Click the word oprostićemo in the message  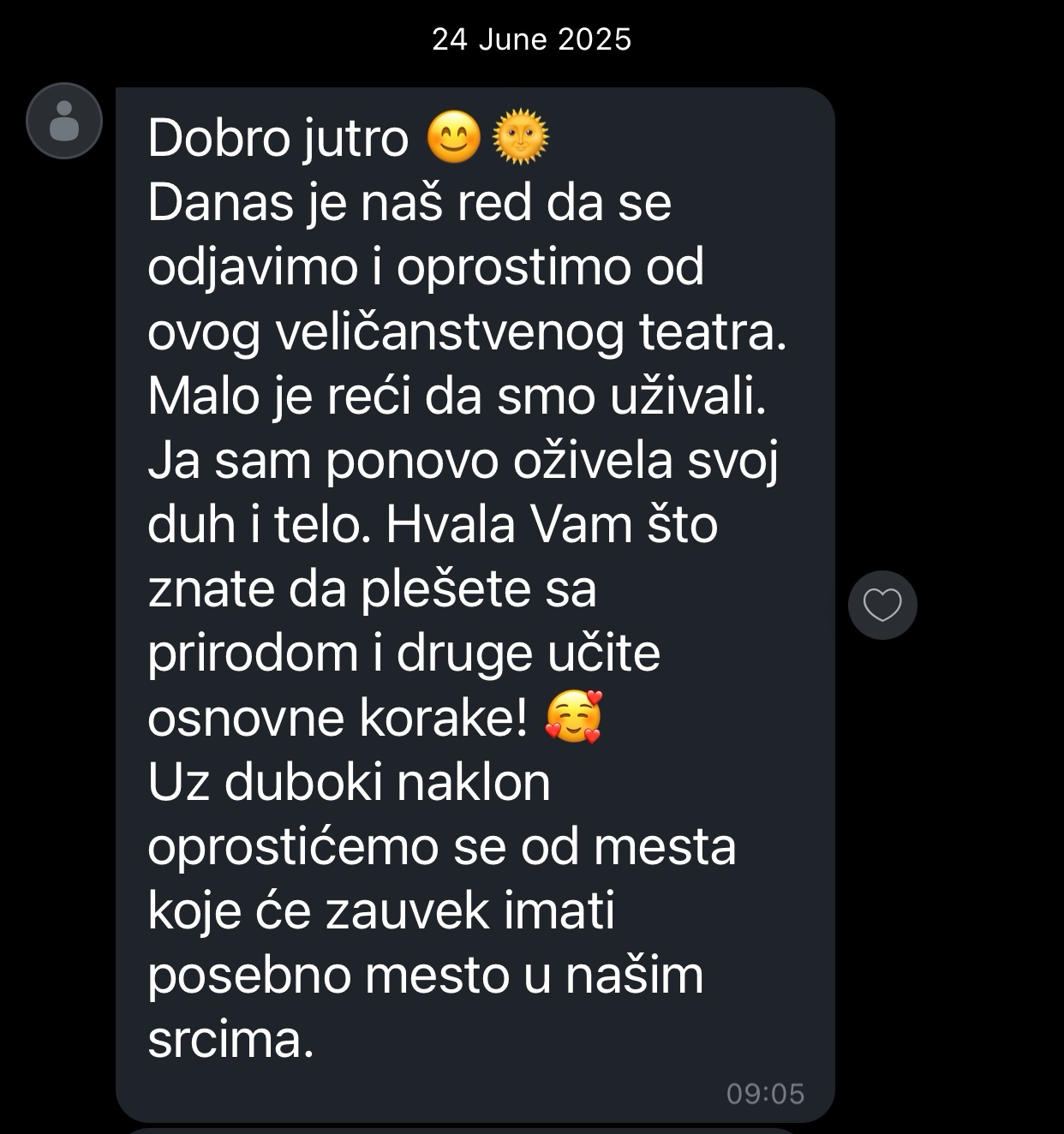(x=294, y=847)
